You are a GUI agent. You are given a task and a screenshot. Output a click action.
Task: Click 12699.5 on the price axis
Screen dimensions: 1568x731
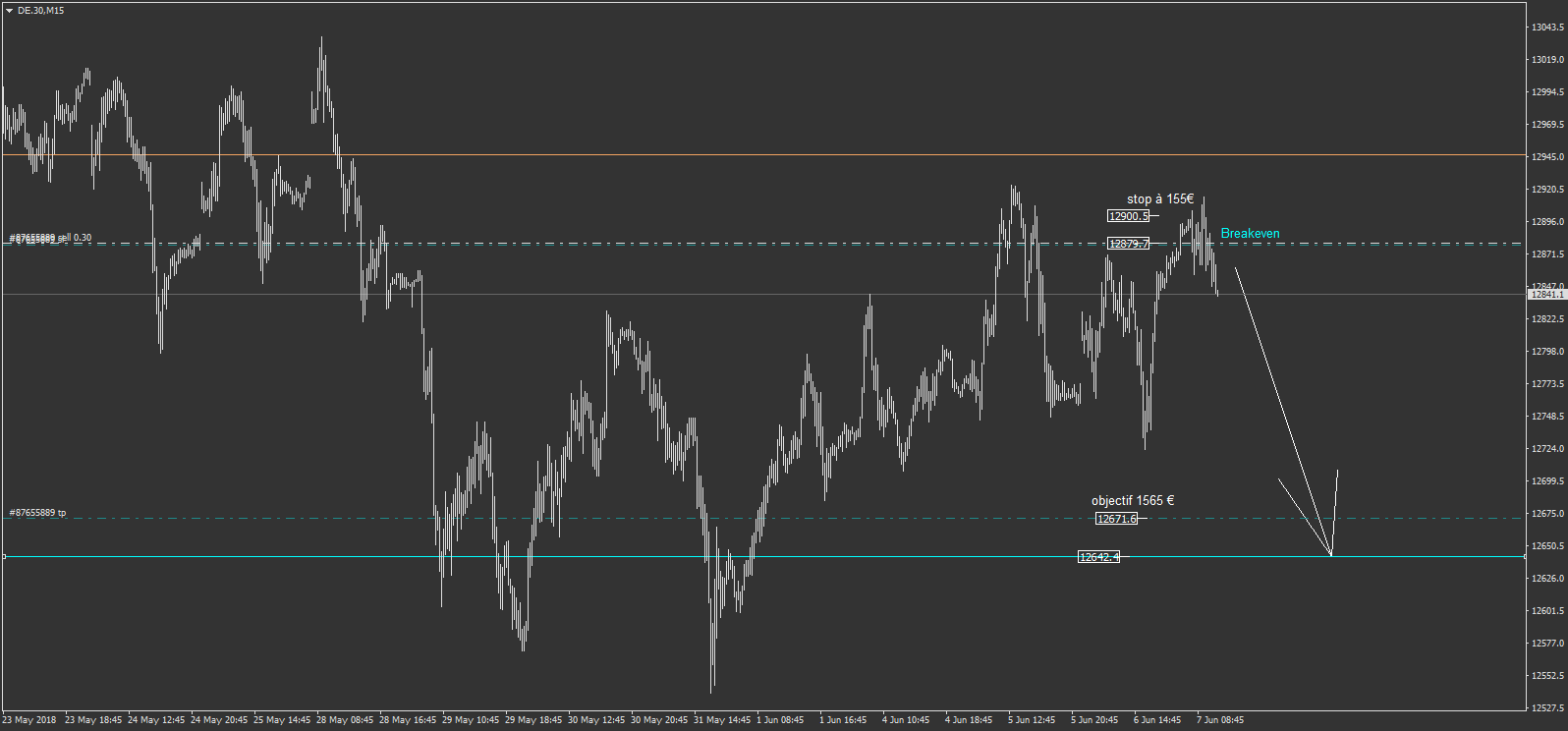tap(1547, 481)
